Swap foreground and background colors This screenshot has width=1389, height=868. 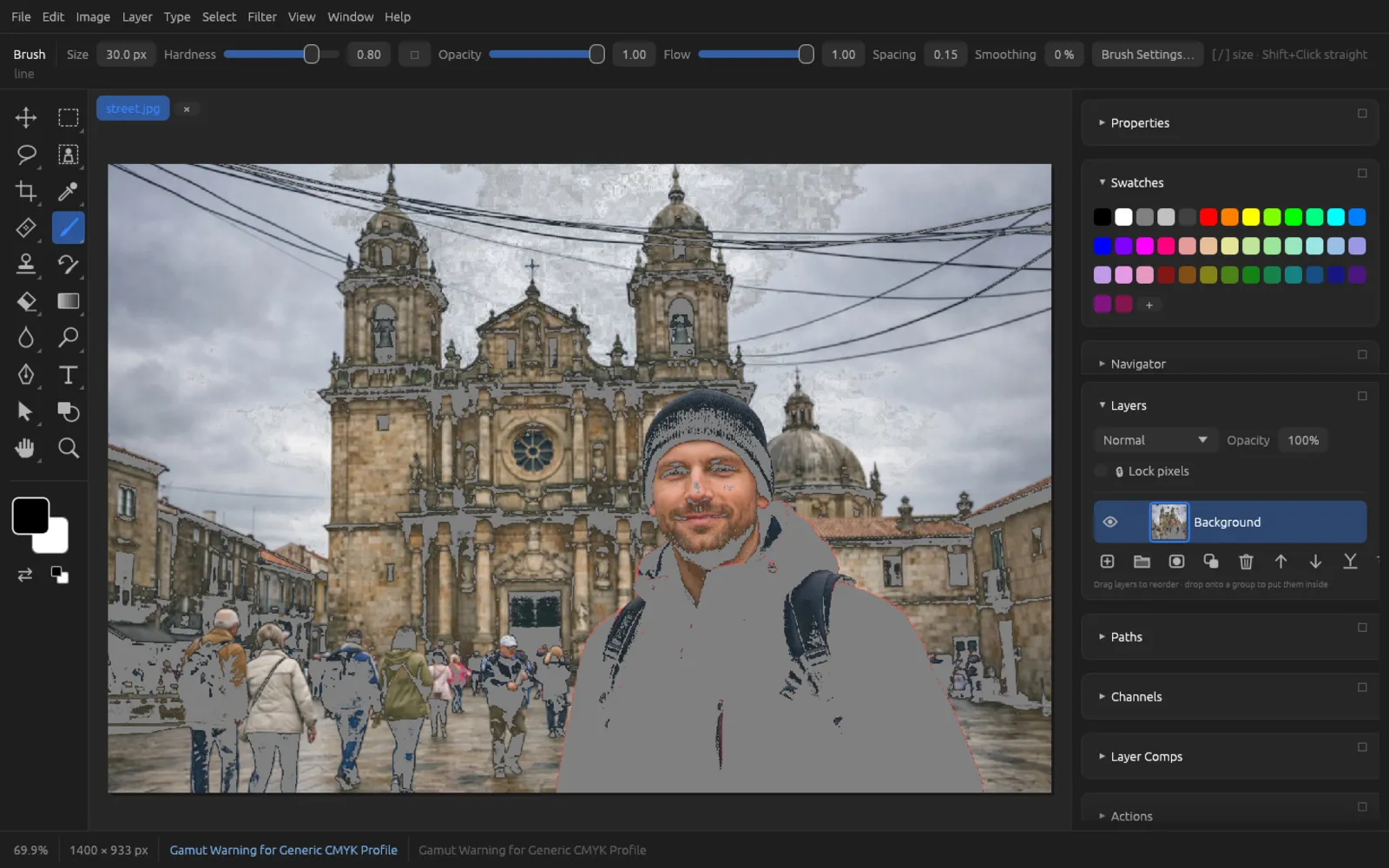(25, 575)
